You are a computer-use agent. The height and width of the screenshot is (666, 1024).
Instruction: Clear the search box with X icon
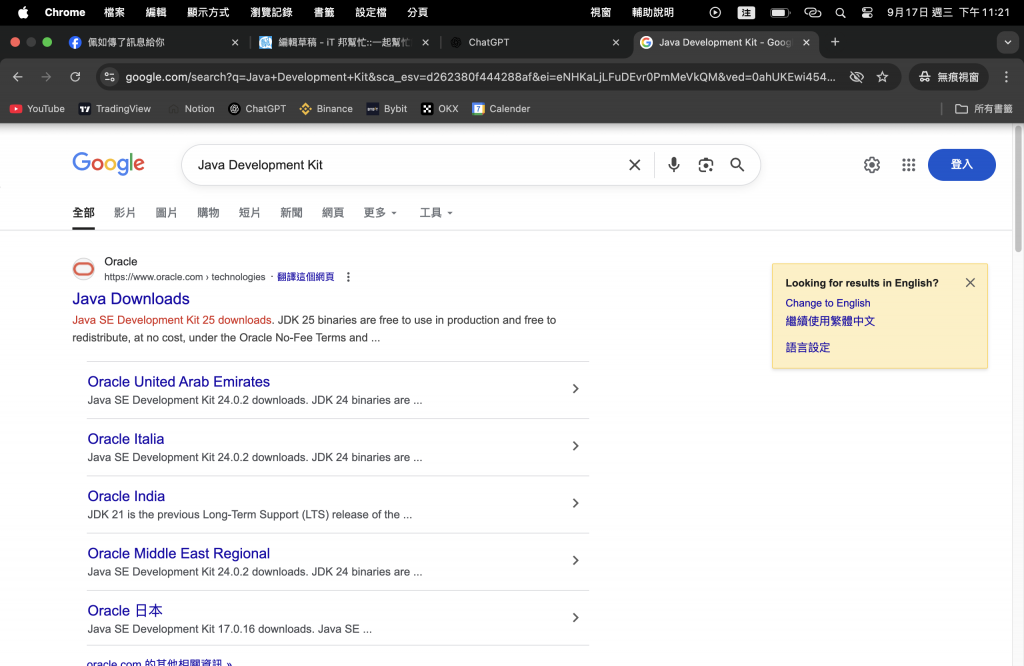point(634,165)
